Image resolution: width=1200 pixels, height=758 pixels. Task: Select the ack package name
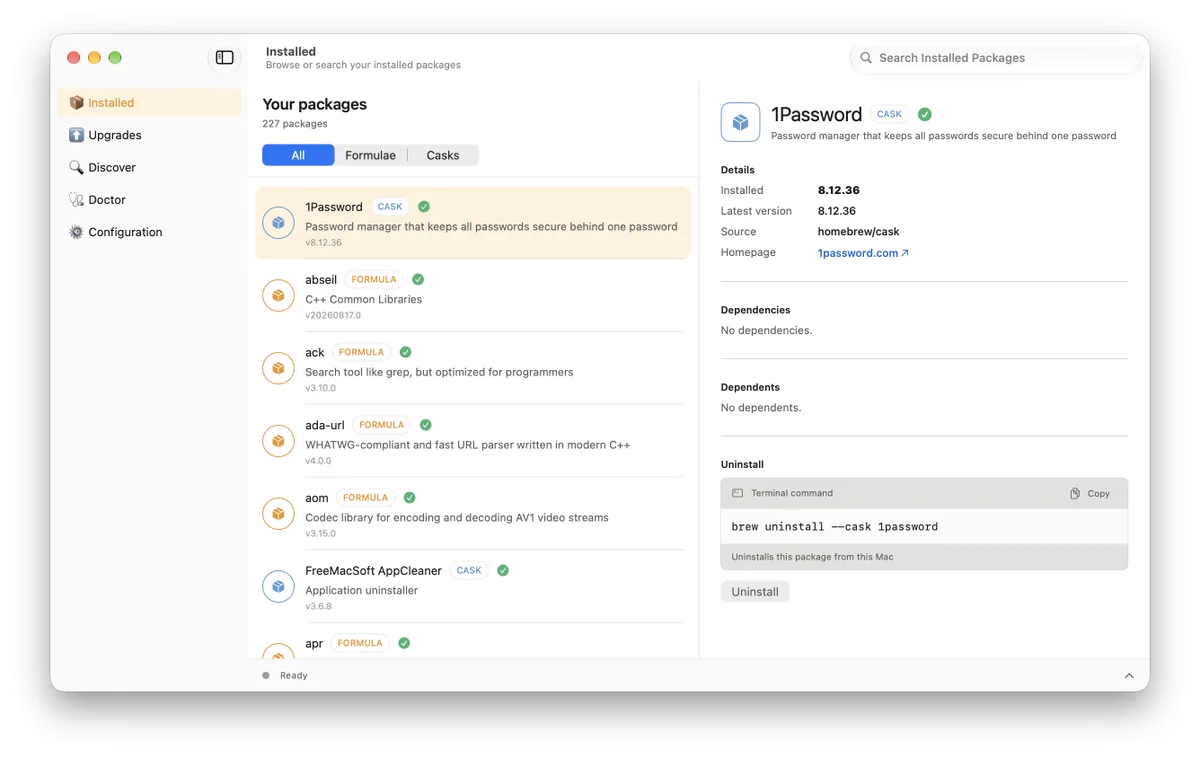point(315,352)
